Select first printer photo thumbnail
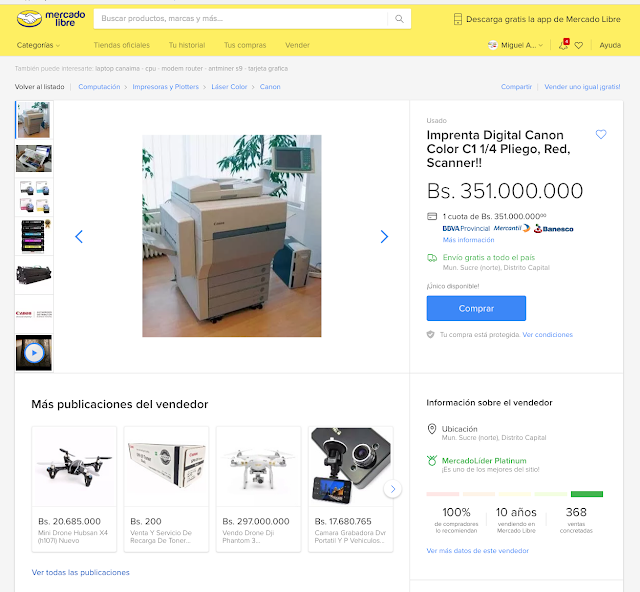Viewport: 640px width, 592px height. click(34, 120)
